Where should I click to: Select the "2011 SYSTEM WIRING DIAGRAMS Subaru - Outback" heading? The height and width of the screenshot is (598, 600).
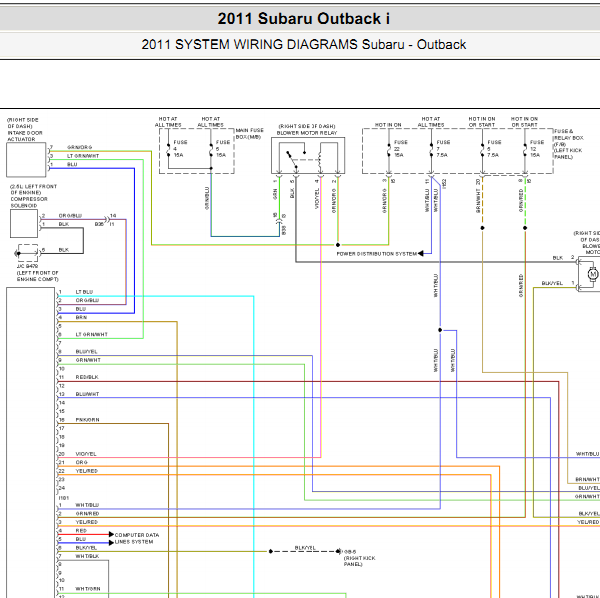(303, 44)
